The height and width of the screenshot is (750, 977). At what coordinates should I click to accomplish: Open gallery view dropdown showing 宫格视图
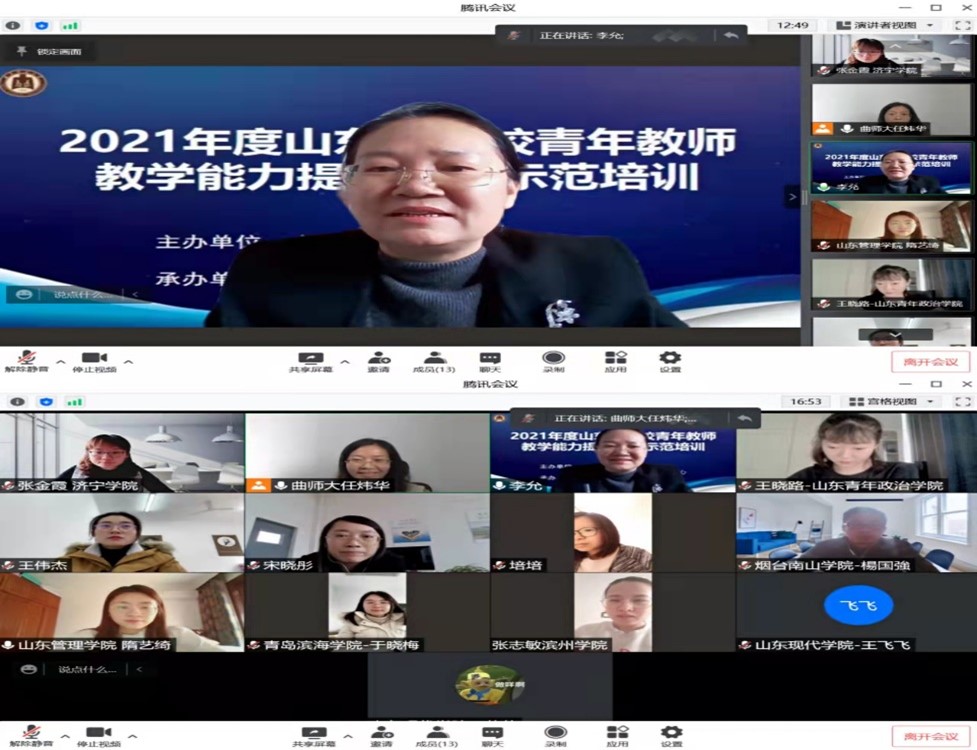pos(891,401)
